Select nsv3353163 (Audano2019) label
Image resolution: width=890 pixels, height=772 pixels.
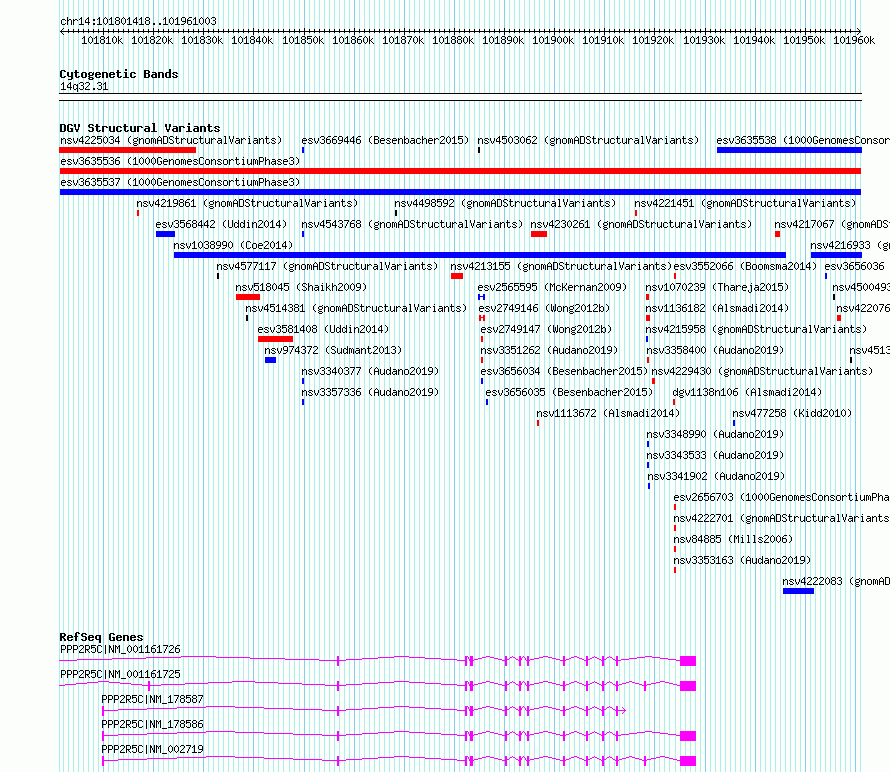[742, 560]
